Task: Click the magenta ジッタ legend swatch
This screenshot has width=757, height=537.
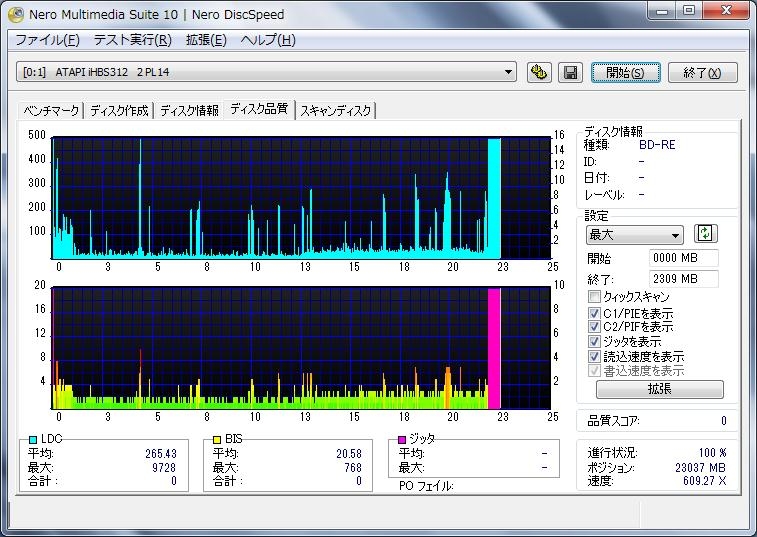Action: click(402, 439)
